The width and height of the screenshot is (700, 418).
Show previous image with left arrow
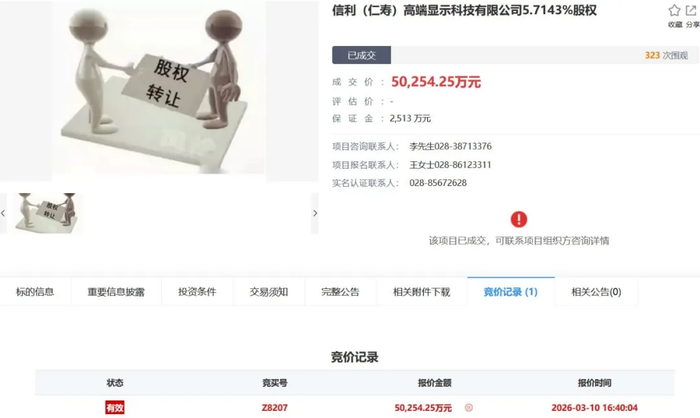[3, 213]
